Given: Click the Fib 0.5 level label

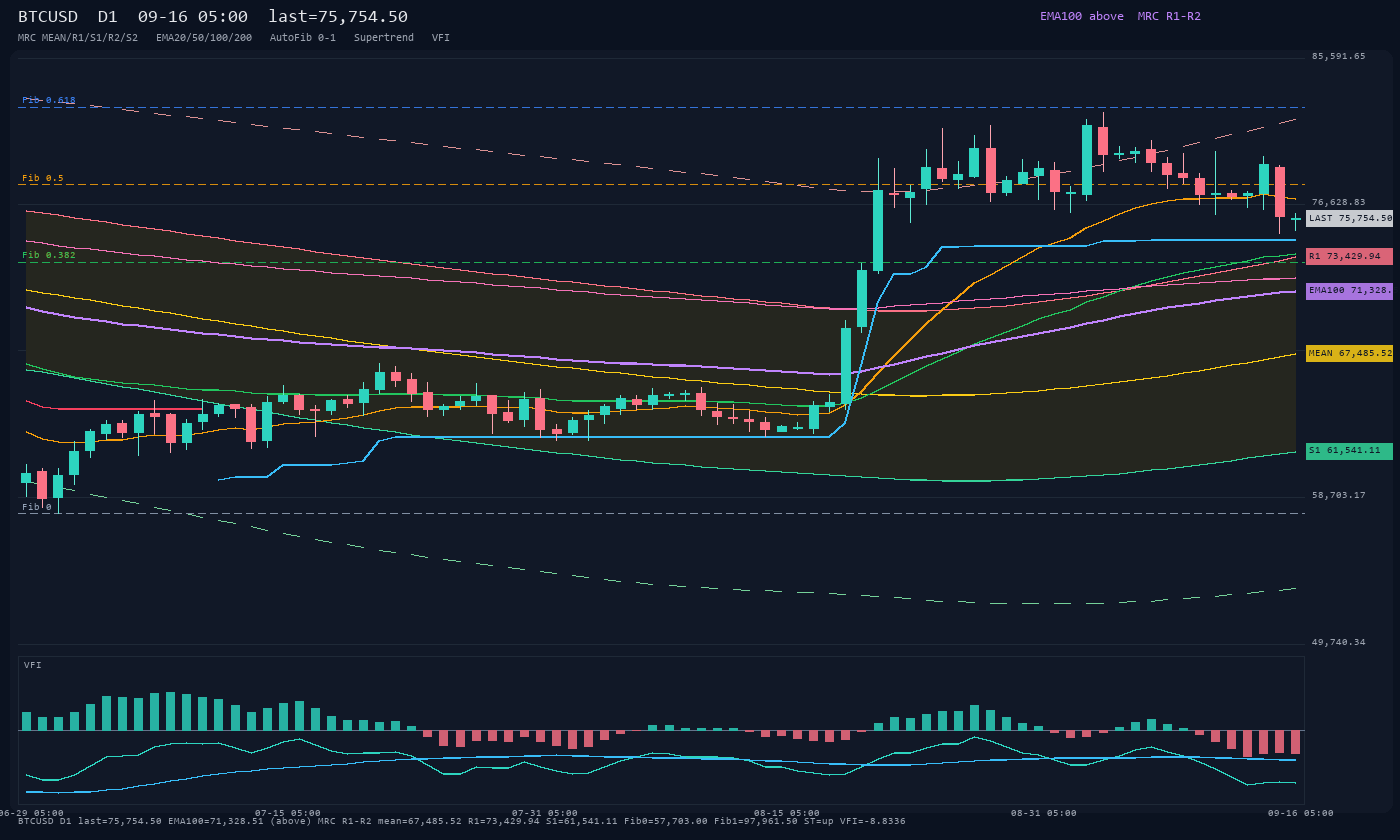Looking at the screenshot, I should (43, 178).
